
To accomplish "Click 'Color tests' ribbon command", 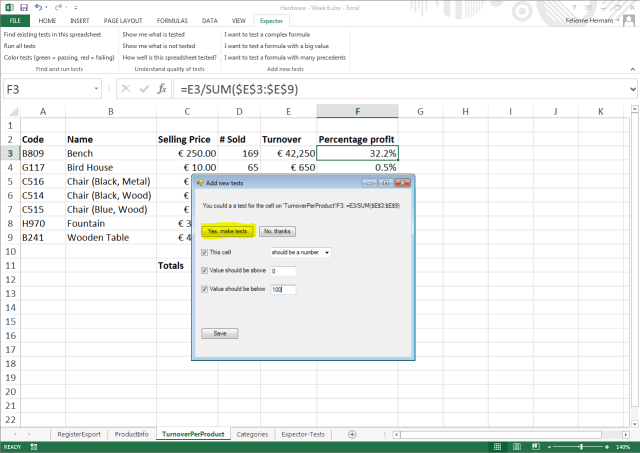I will click(59, 58).
